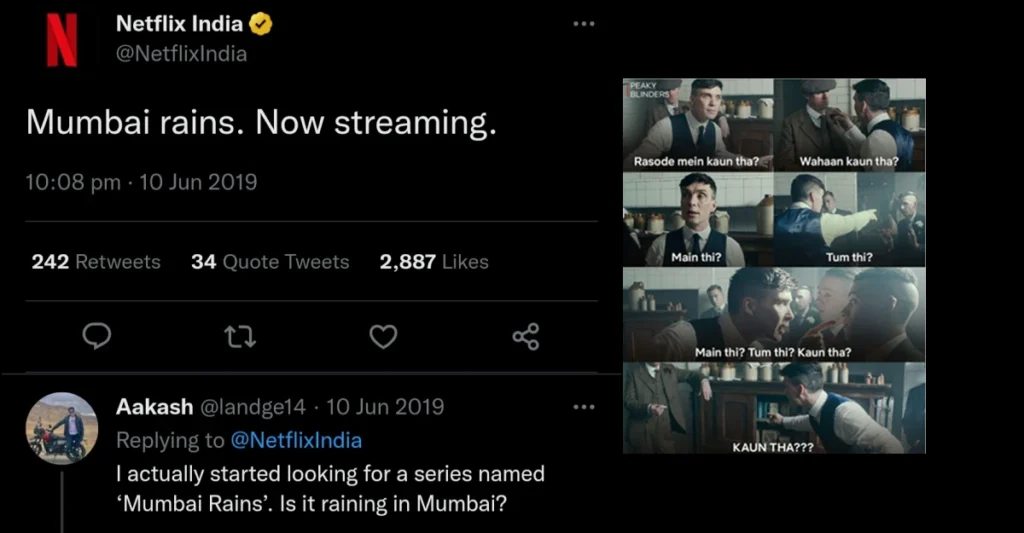
Task: Open the @NetflixIndia handle under name
Action: [x=181, y=54]
